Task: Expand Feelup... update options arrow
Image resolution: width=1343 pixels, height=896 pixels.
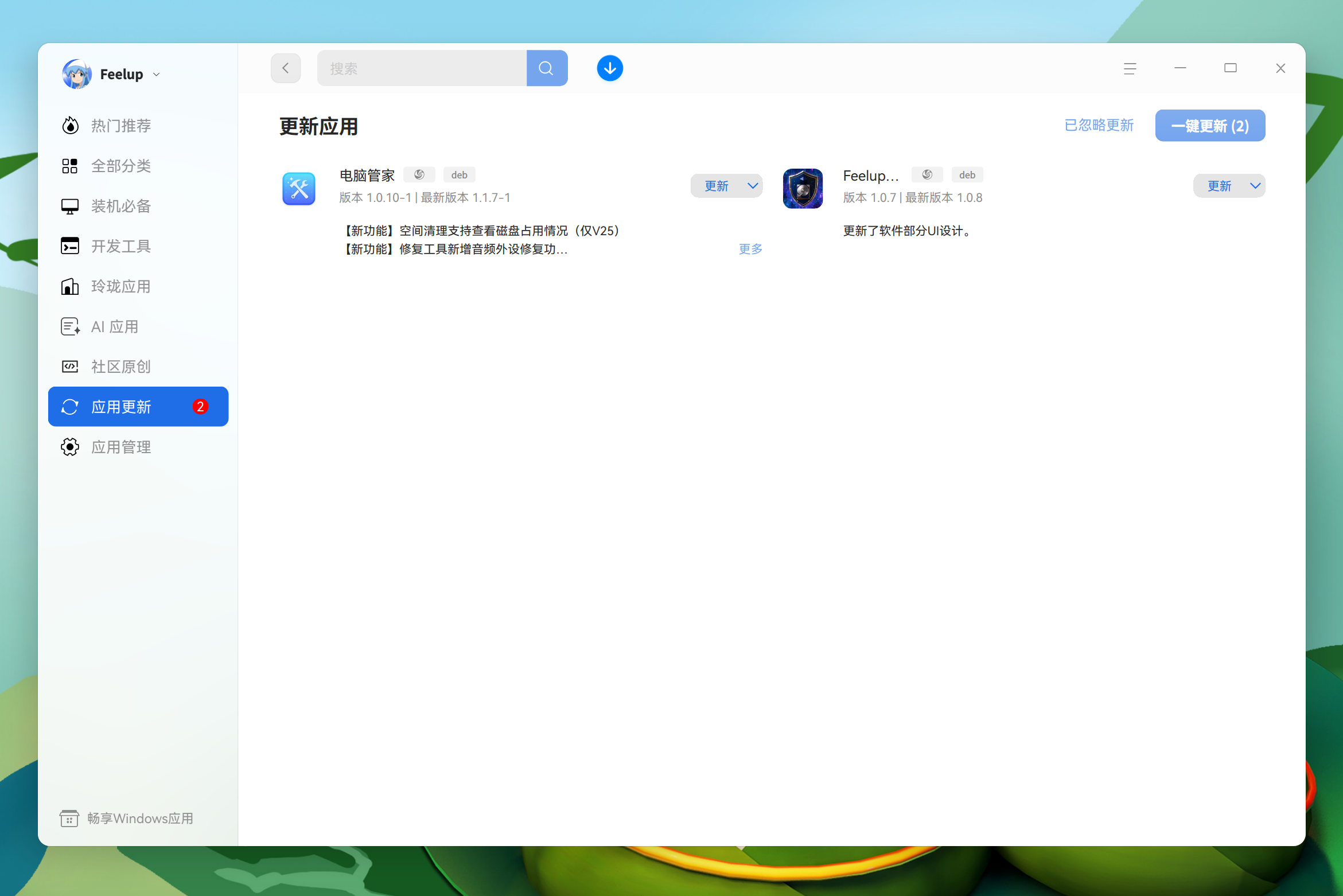Action: pos(1256,186)
